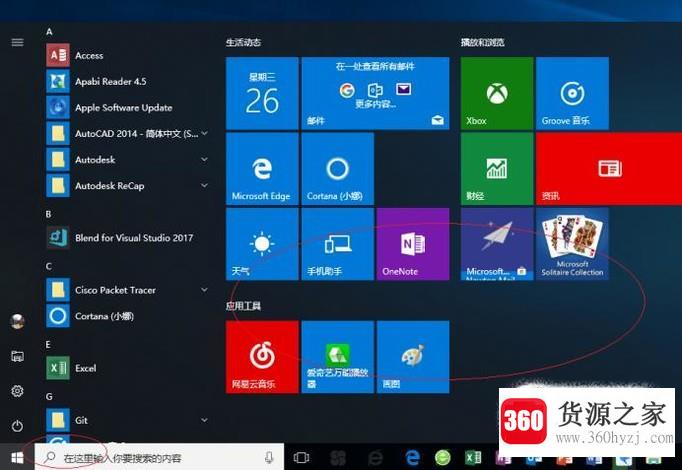
Task: Launch Cortana from the app list
Action: click(126, 316)
